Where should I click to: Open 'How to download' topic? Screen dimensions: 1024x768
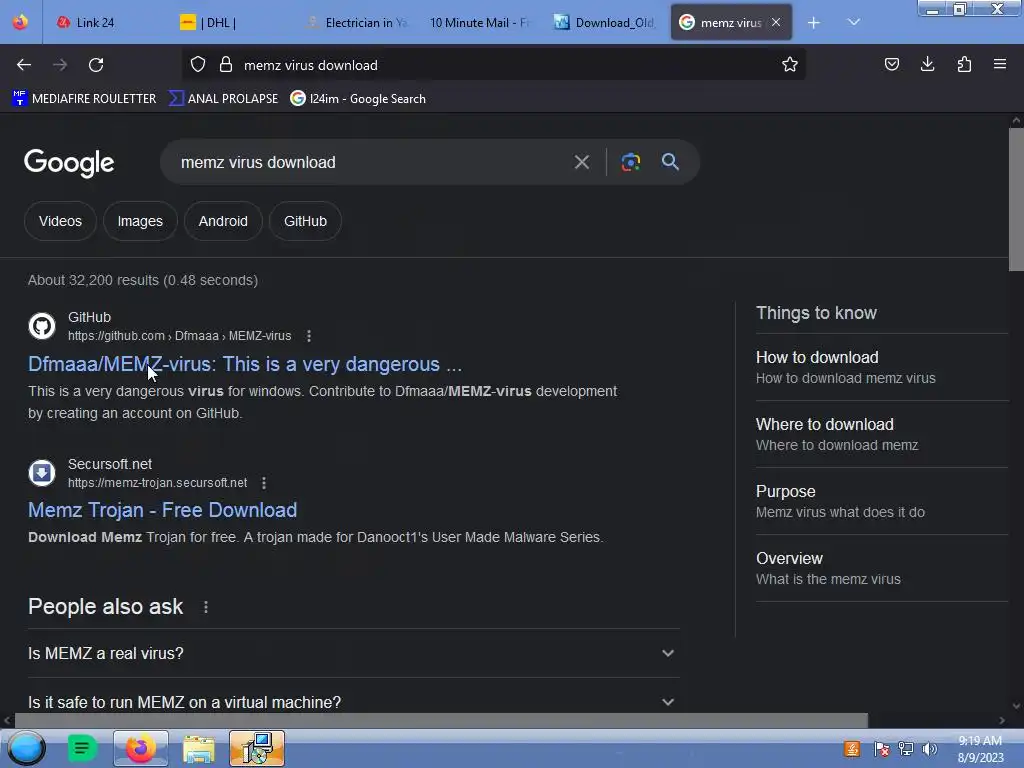pyautogui.click(x=881, y=367)
